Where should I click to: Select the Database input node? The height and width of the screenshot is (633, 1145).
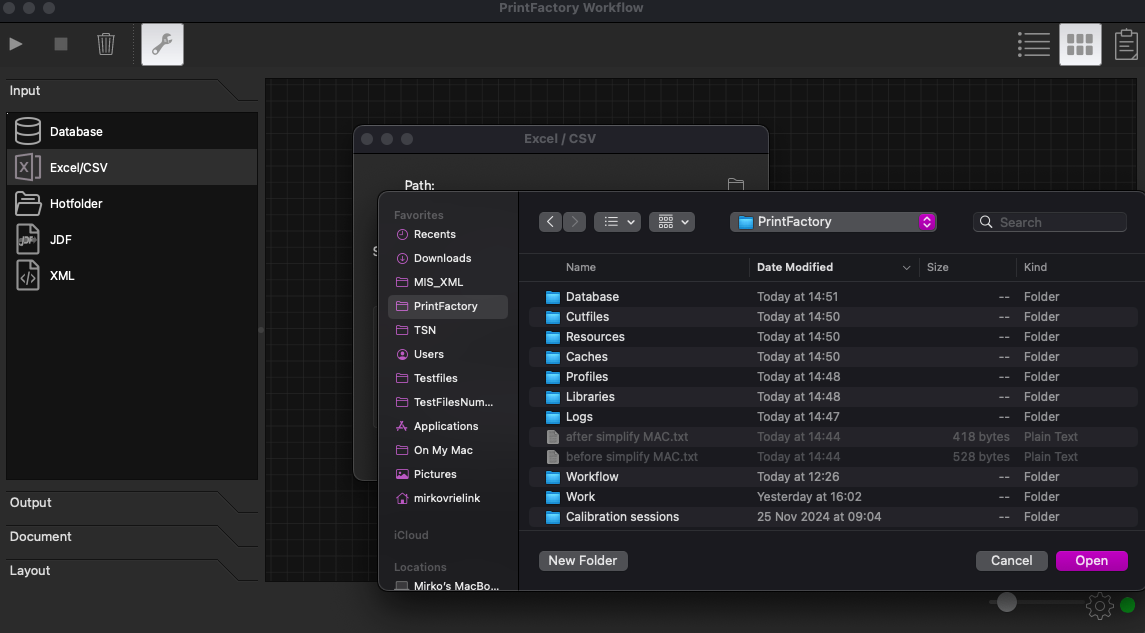(132, 131)
